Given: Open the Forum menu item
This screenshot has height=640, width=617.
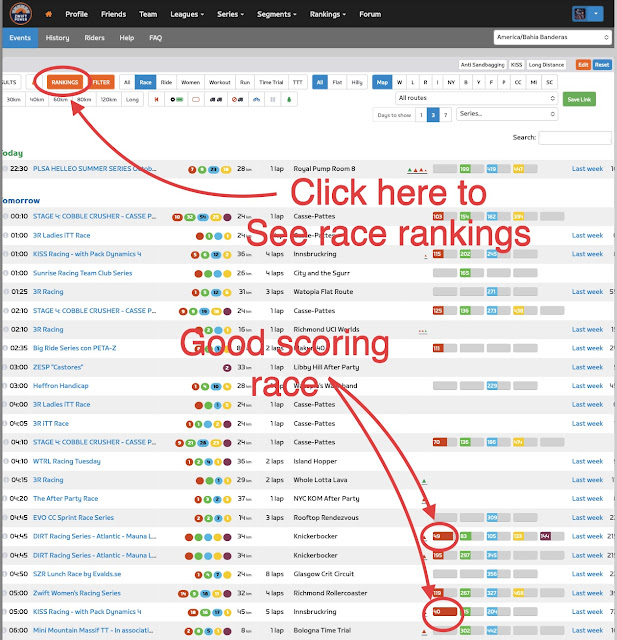Looking at the screenshot, I should point(370,14).
